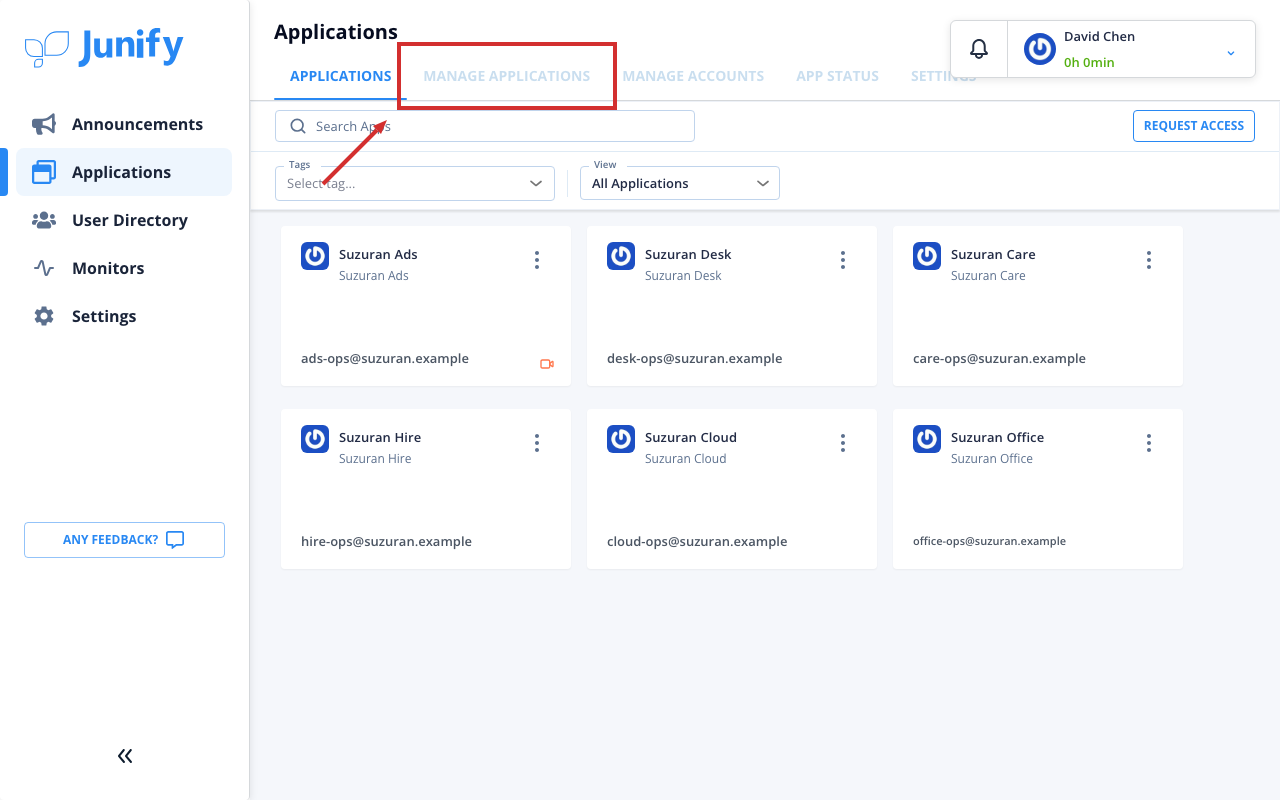The height and width of the screenshot is (800, 1280).
Task: Switch to the Manage Applications tab
Action: coord(507,76)
